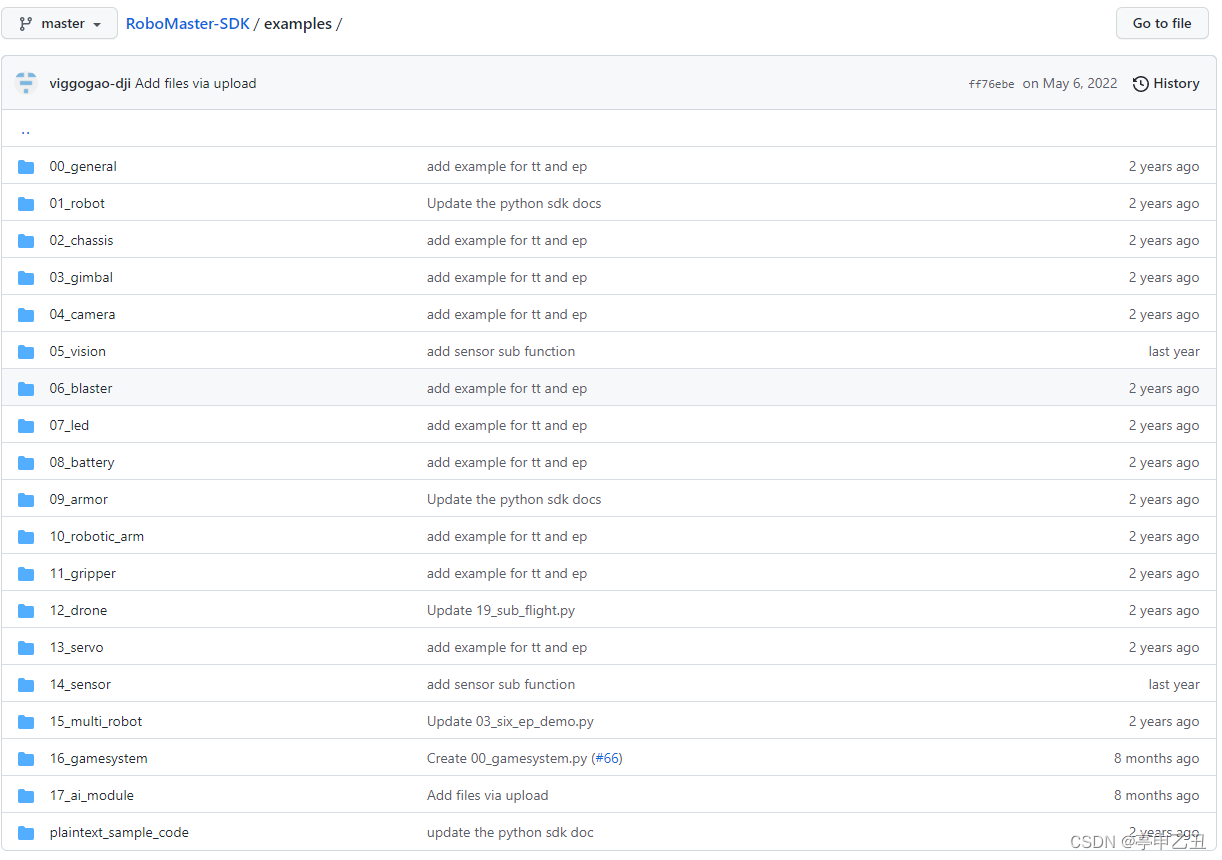This screenshot has width=1222, height=860.
Task: Open the 08_battery folder
Action: [82, 463]
